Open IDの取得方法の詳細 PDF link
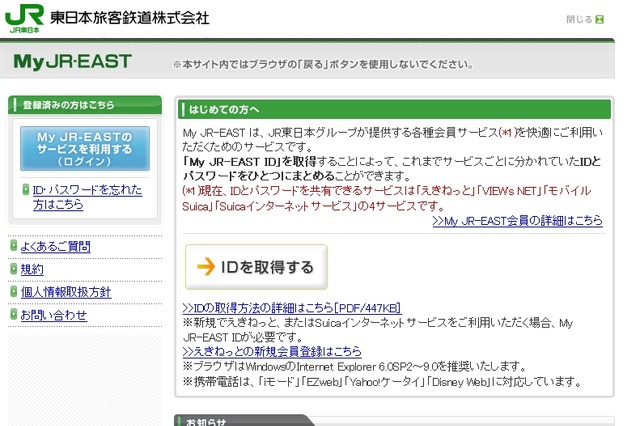Screen dimensions: 640x426 pyautogui.click(x=292, y=308)
